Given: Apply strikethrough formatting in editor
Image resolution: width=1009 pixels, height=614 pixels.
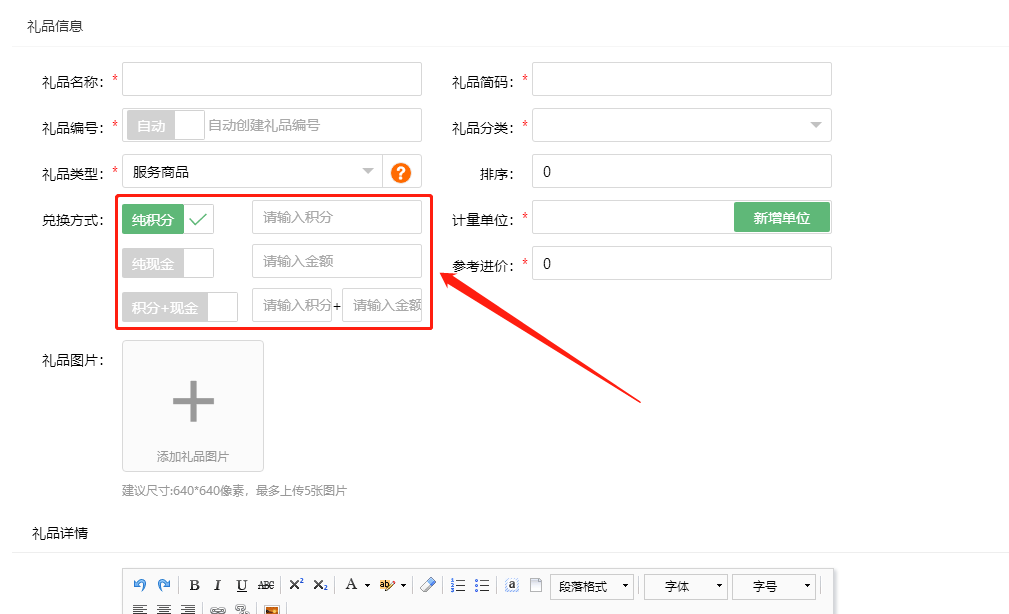Looking at the screenshot, I should [x=266, y=586].
